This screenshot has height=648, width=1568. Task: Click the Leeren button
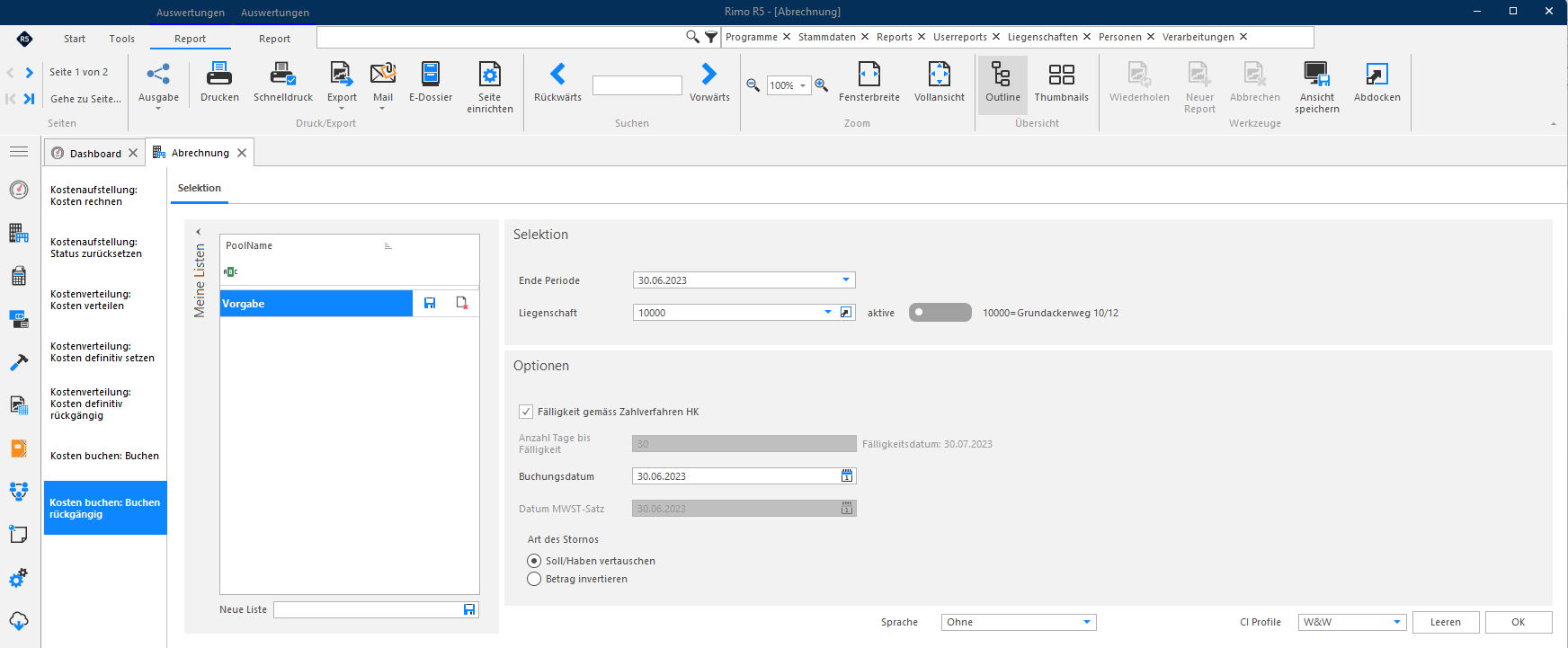point(1446,622)
